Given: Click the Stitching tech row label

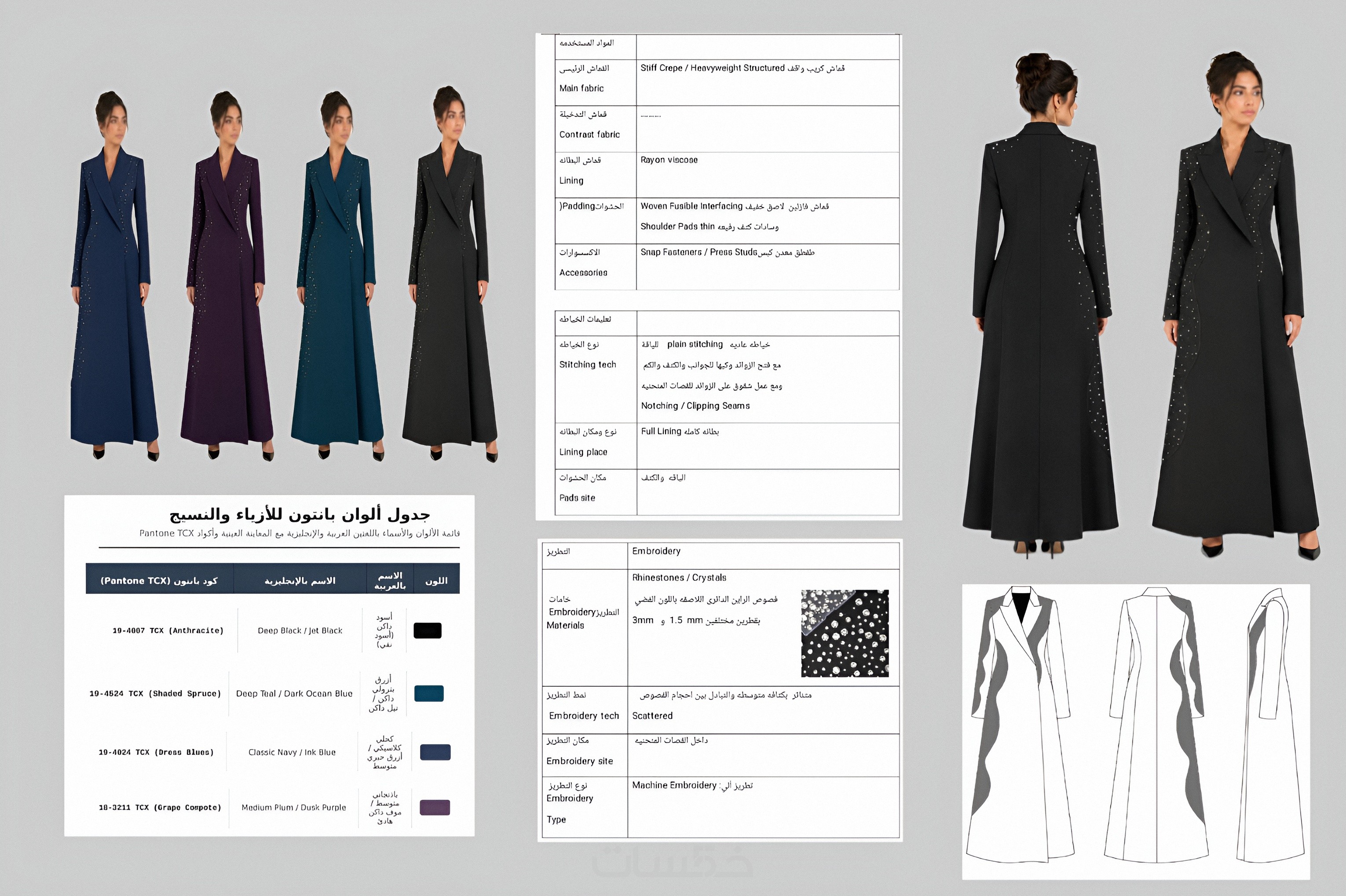Looking at the screenshot, I should [x=588, y=364].
